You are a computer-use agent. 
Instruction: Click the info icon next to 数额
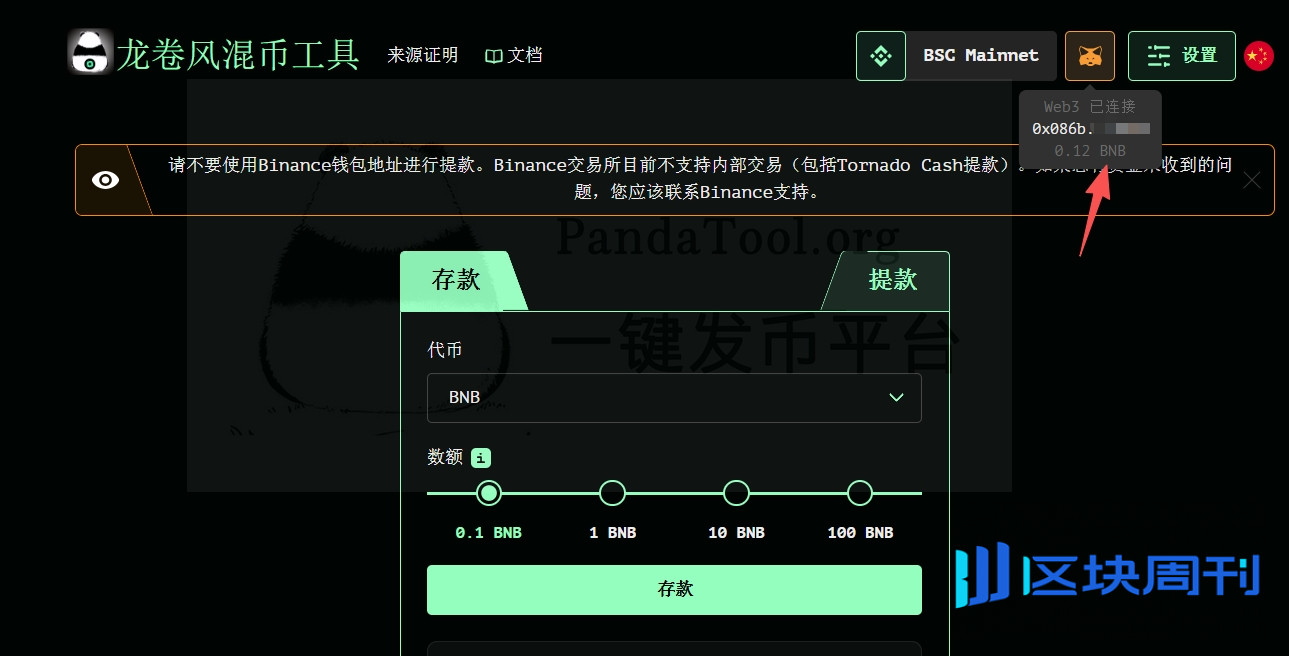[x=481, y=458]
